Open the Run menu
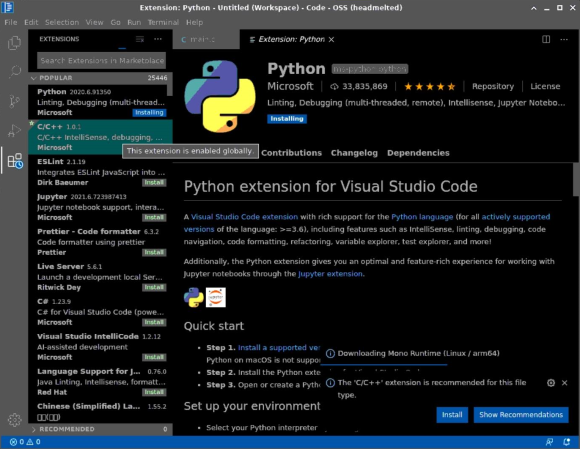The width and height of the screenshot is (580, 449). tap(134, 23)
